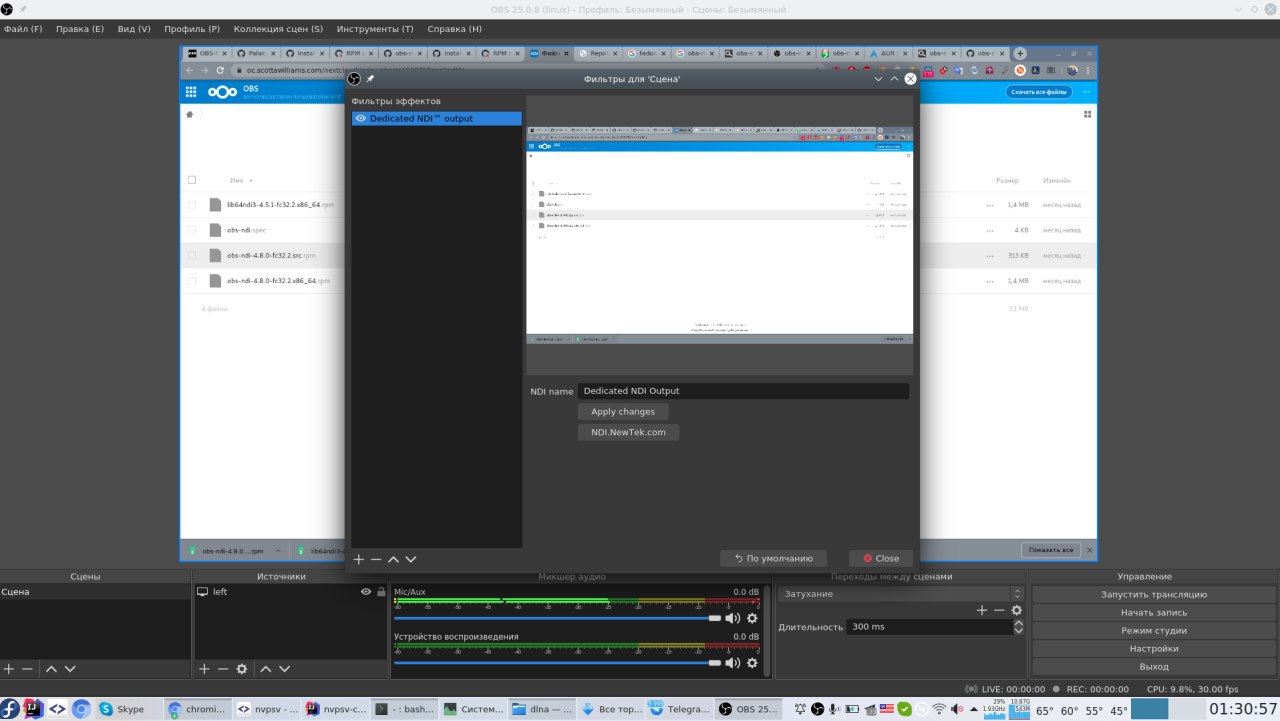Remove scene with minus icon
The image size is (1280, 721).
27,669
